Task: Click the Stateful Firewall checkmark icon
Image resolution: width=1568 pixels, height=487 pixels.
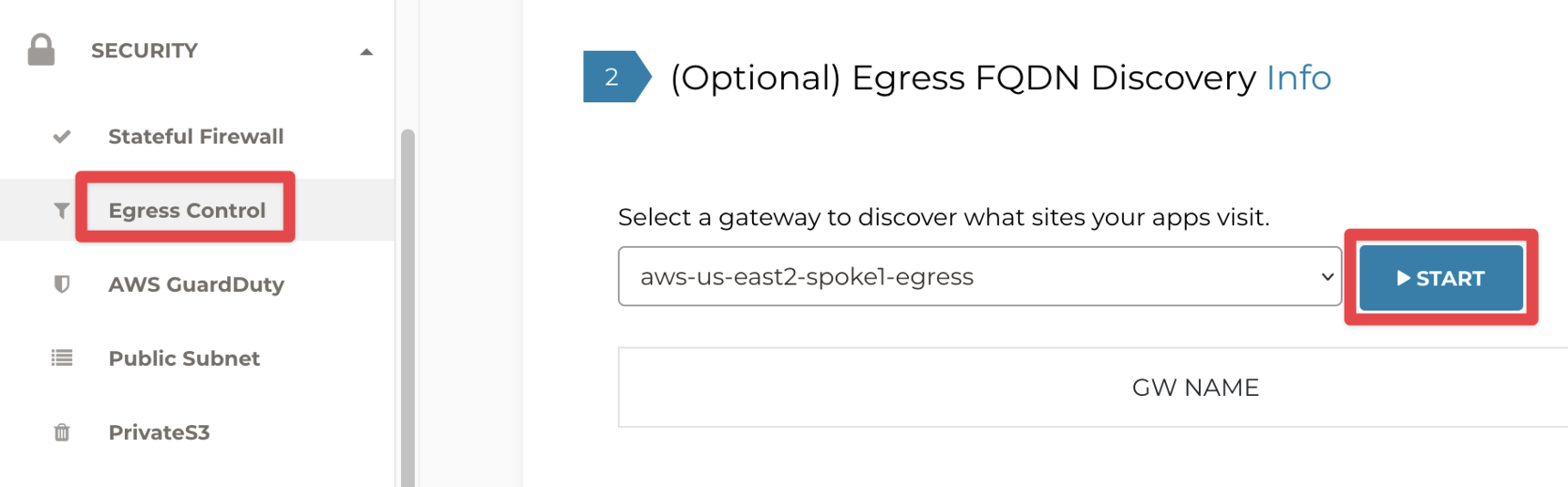Action: click(62, 137)
